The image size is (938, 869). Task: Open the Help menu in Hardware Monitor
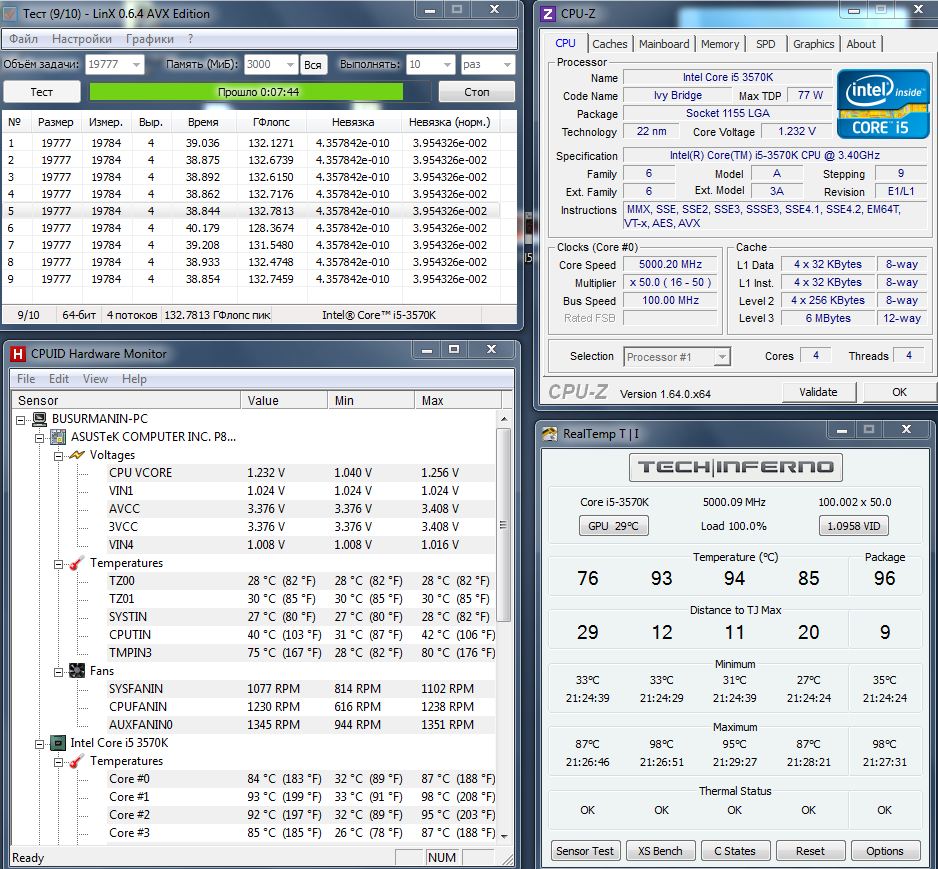pos(134,379)
